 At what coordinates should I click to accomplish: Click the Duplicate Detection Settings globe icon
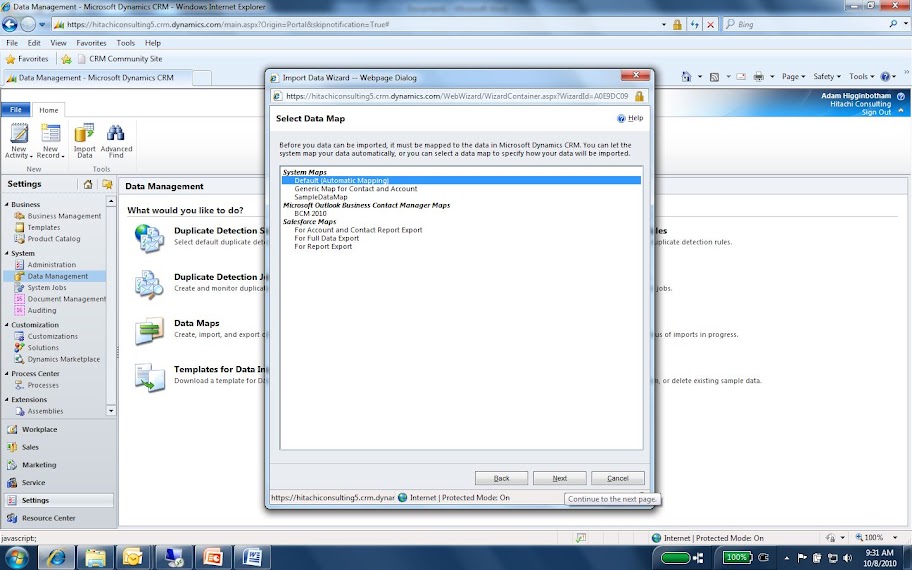(x=149, y=238)
